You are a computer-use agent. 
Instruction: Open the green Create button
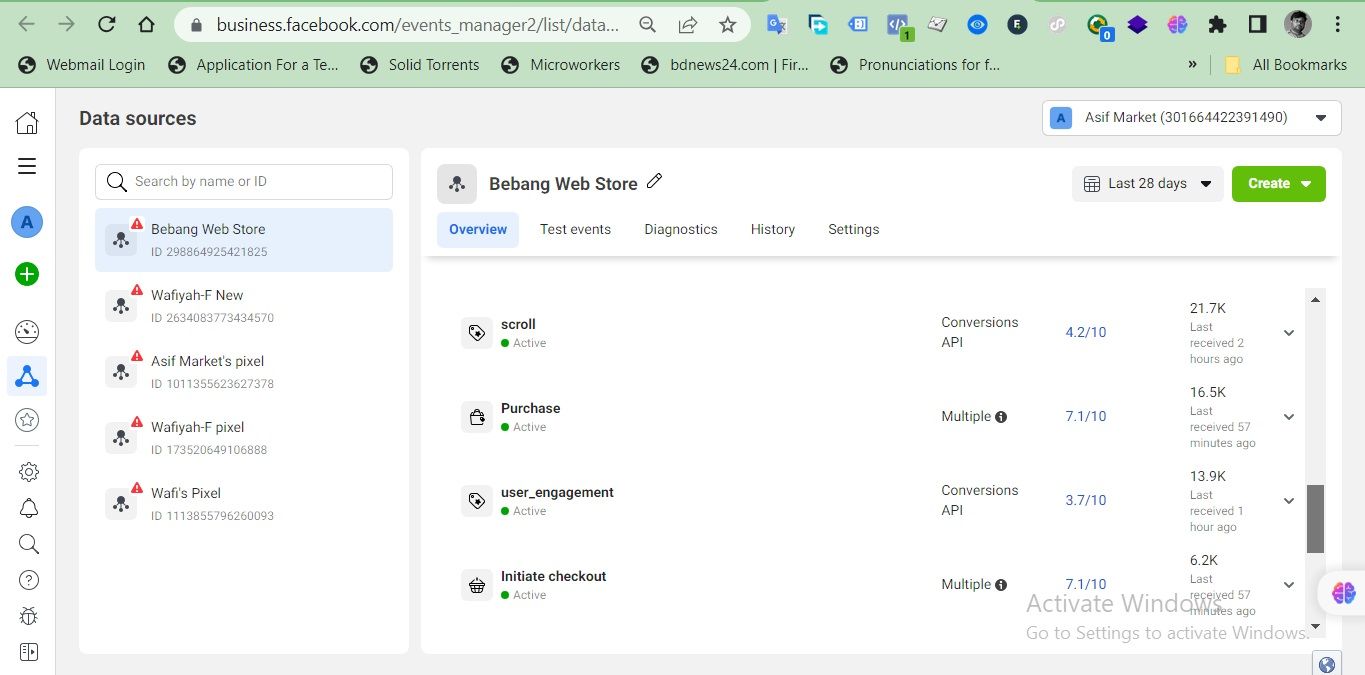pos(1278,184)
